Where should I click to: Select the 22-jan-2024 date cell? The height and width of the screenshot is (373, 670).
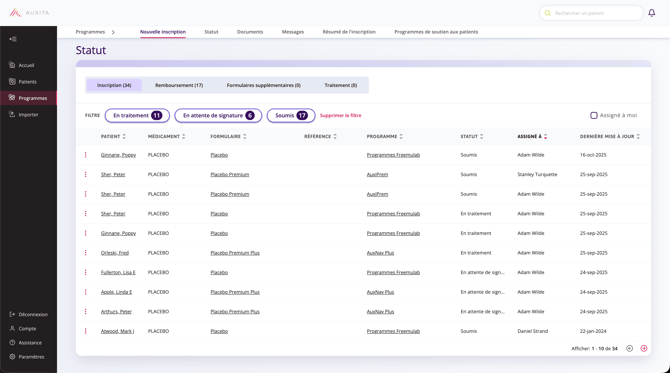tap(593, 331)
